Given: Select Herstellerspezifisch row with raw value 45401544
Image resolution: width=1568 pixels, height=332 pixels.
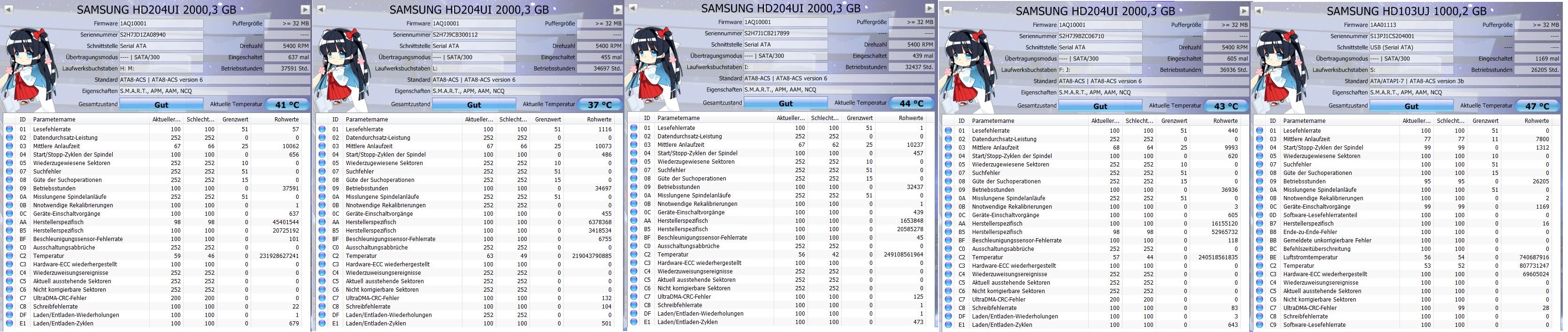Looking at the screenshot, I should pos(155,222).
